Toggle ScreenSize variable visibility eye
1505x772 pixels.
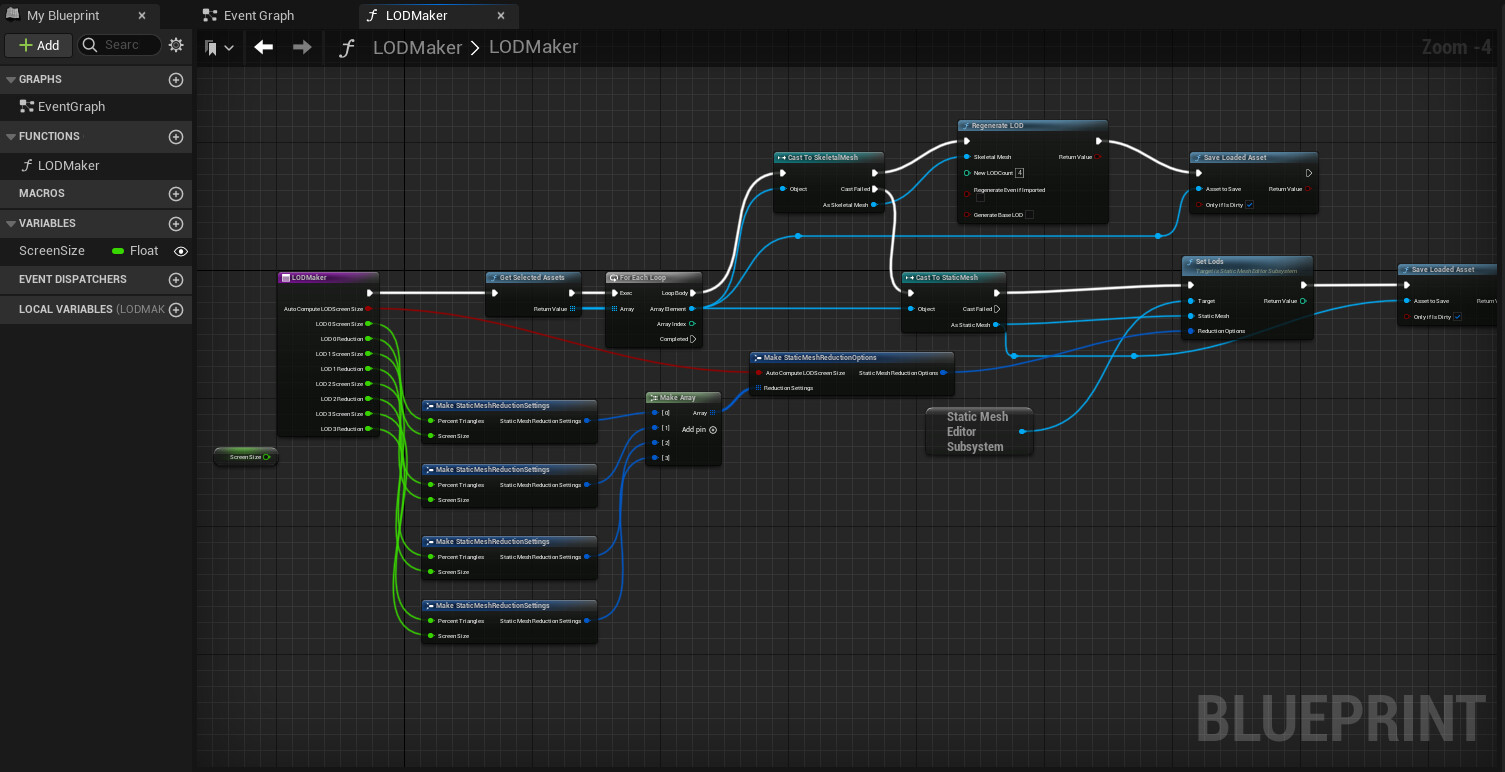click(181, 251)
